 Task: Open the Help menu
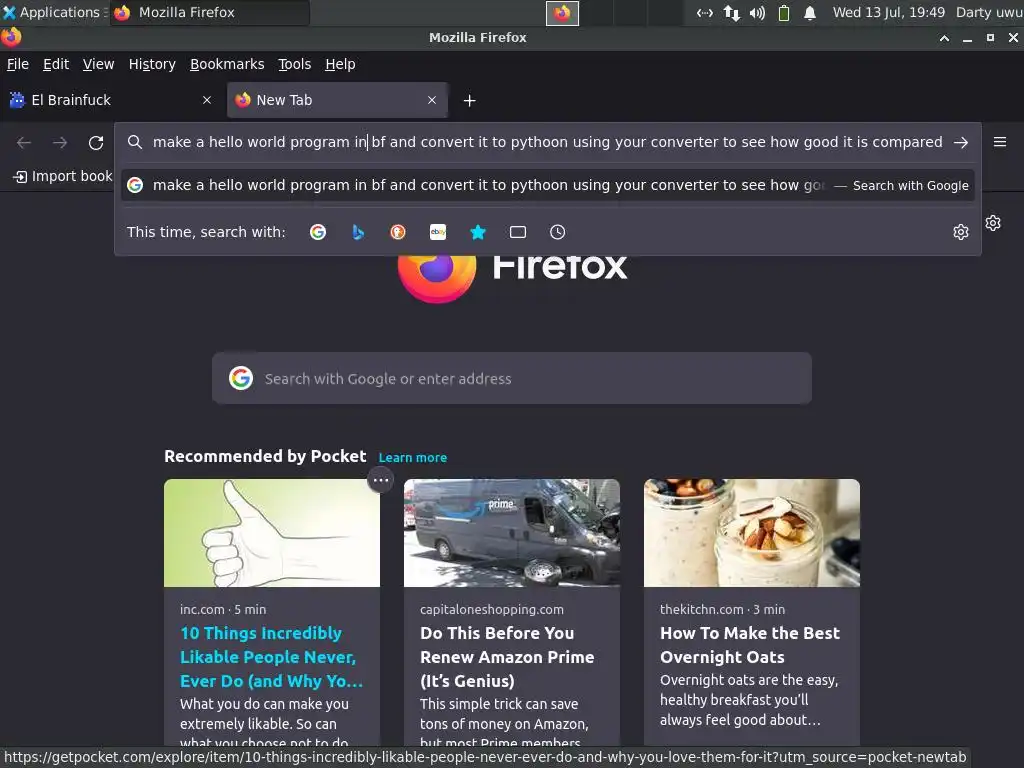[340, 64]
